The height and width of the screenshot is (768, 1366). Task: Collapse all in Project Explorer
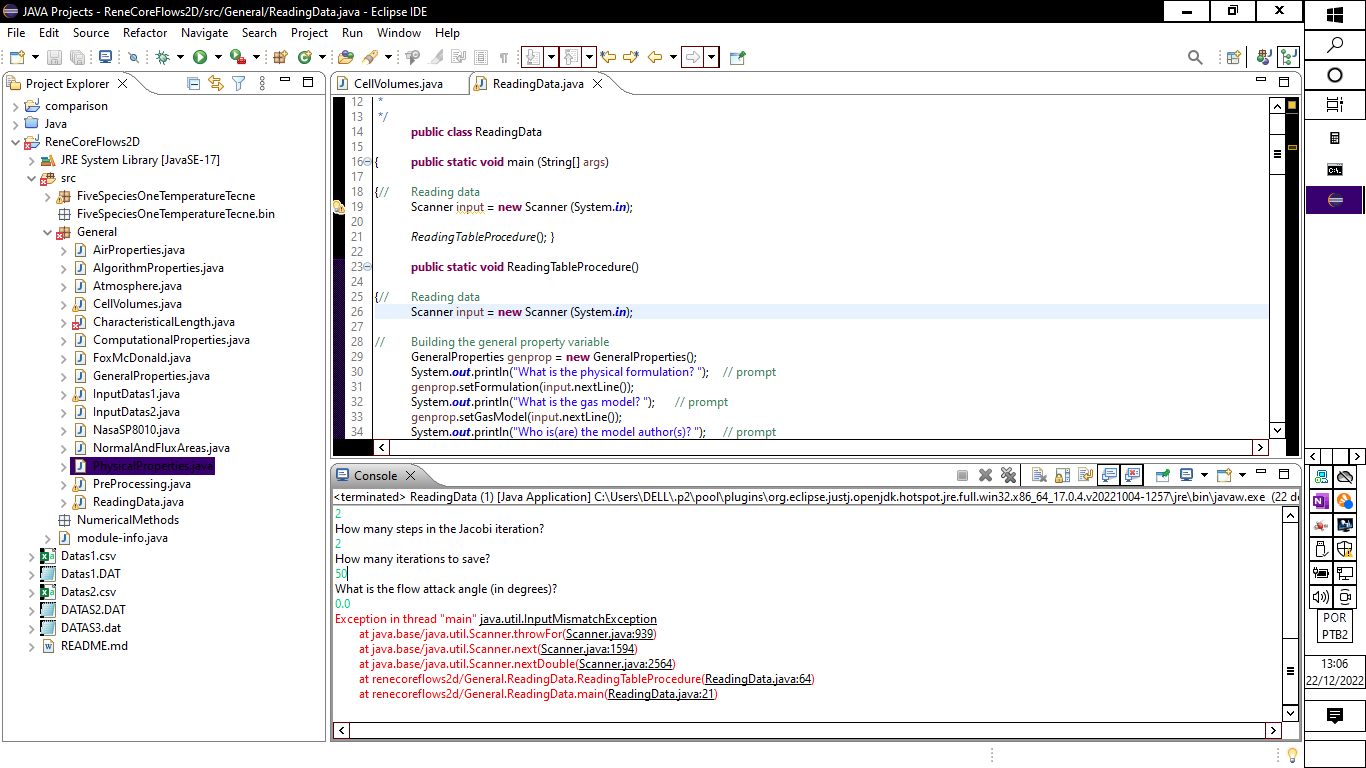[x=194, y=84]
